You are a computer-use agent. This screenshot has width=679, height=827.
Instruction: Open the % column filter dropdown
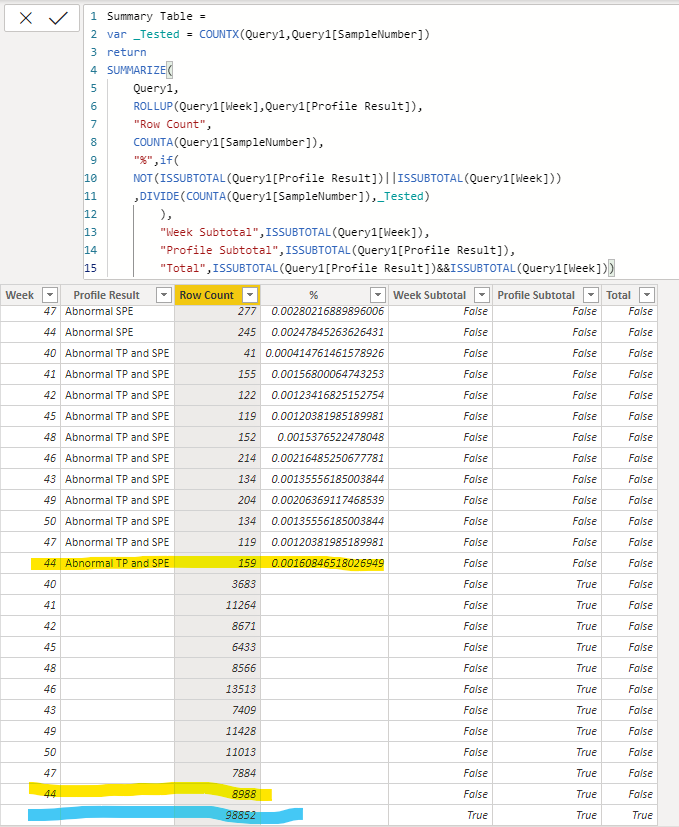378,295
